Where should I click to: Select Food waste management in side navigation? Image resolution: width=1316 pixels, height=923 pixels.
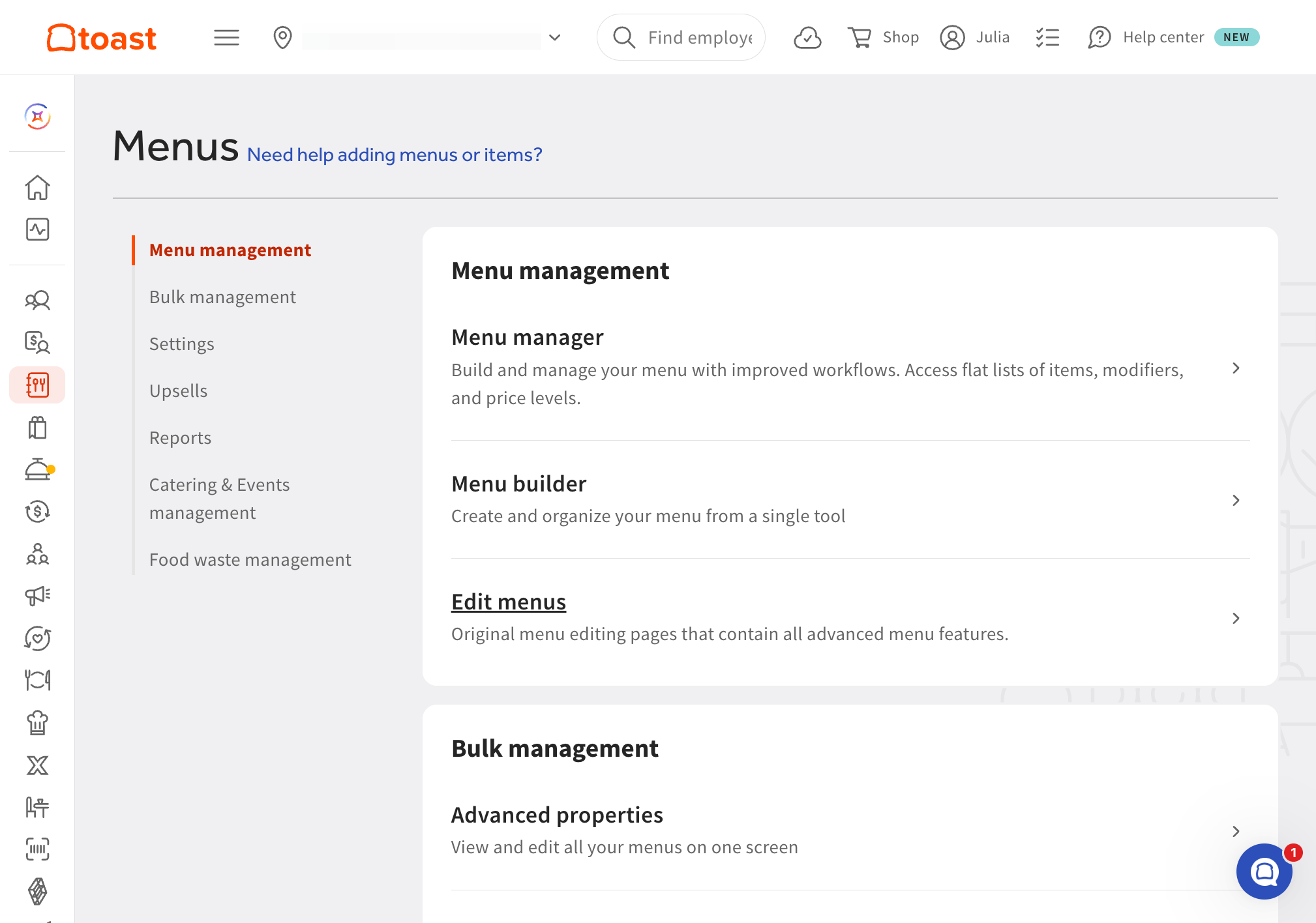pyautogui.click(x=250, y=560)
